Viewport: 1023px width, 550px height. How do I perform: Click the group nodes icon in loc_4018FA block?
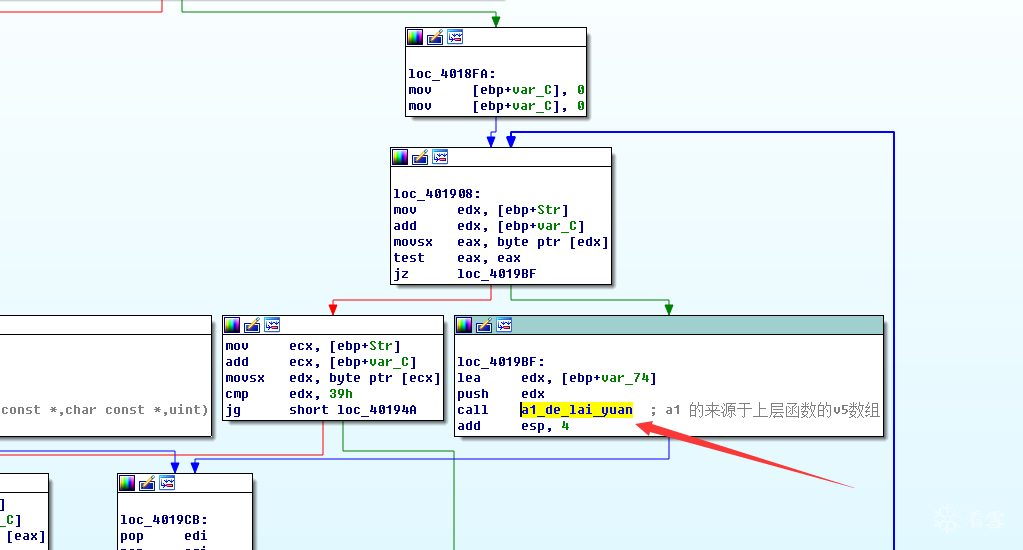click(x=455, y=37)
